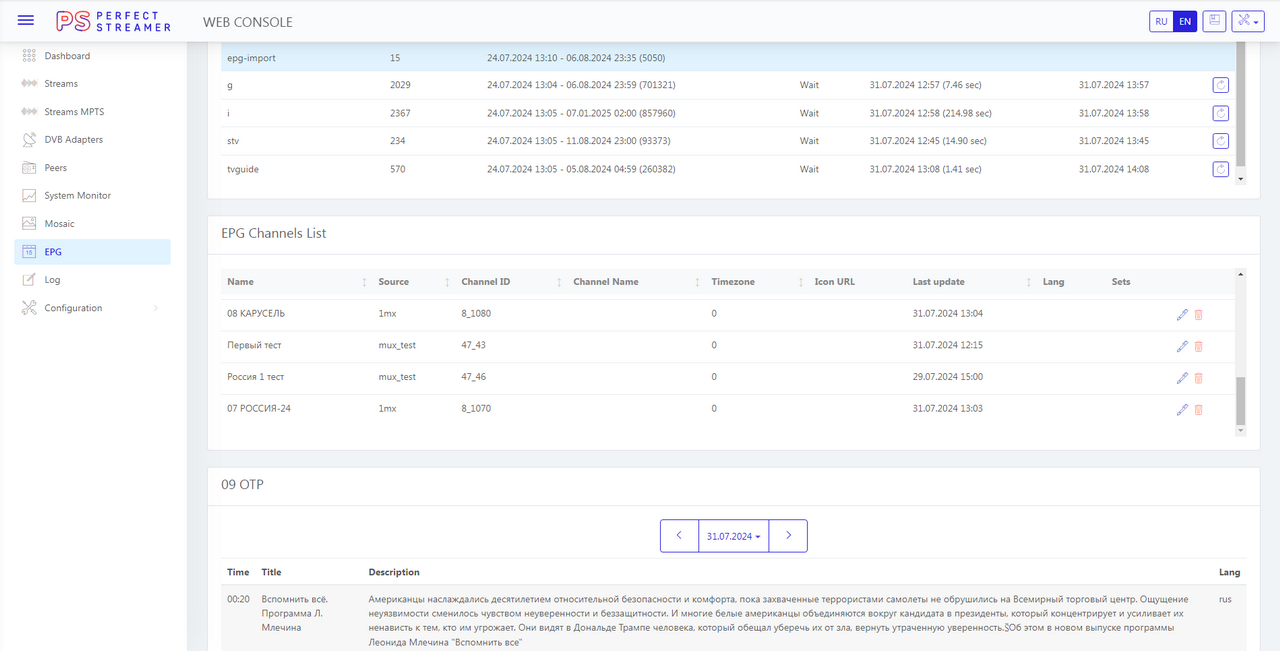Edit the 08 КАРУСЕЛЬ channel
Image resolution: width=1280 pixels, height=651 pixels.
point(1182,314)
